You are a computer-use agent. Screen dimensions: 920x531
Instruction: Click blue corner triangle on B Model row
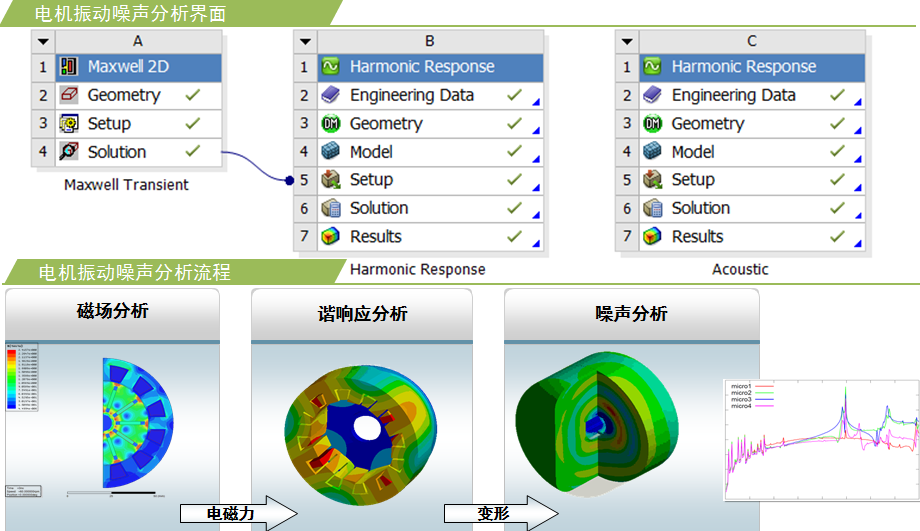(536, 159)
